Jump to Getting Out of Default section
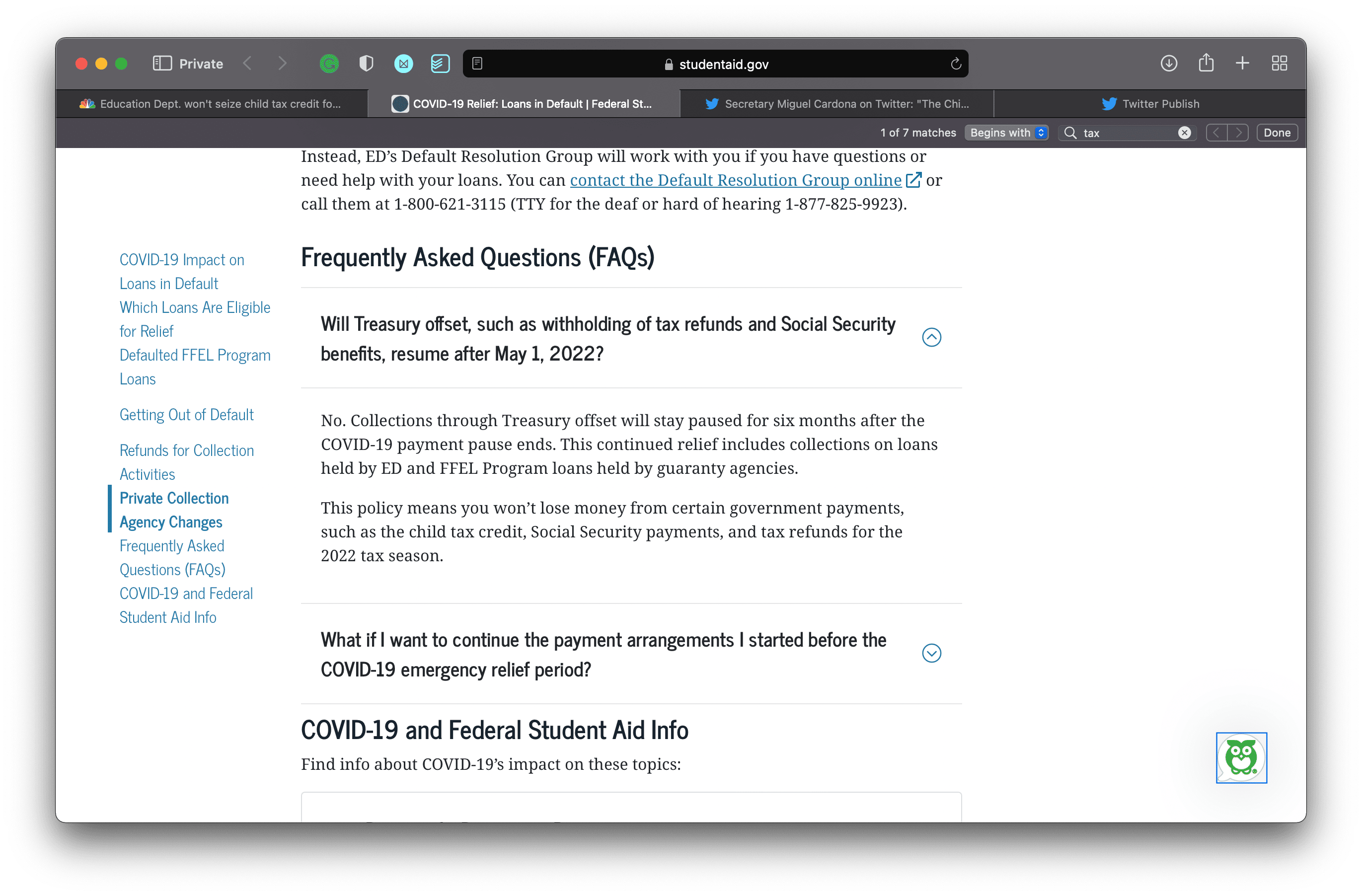This screenshot has width=1362, height=896. tap(187, 415)
